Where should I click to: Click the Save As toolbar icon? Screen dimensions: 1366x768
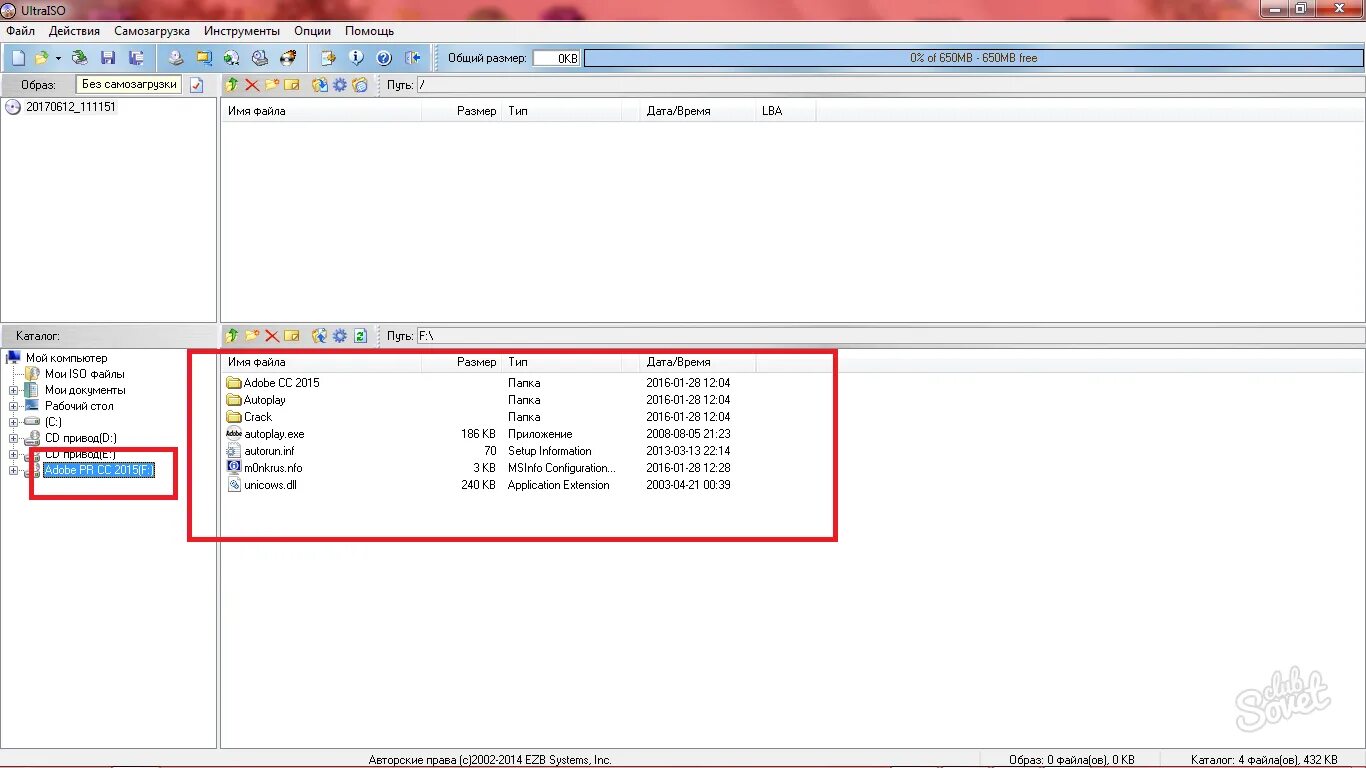[137, 58]
